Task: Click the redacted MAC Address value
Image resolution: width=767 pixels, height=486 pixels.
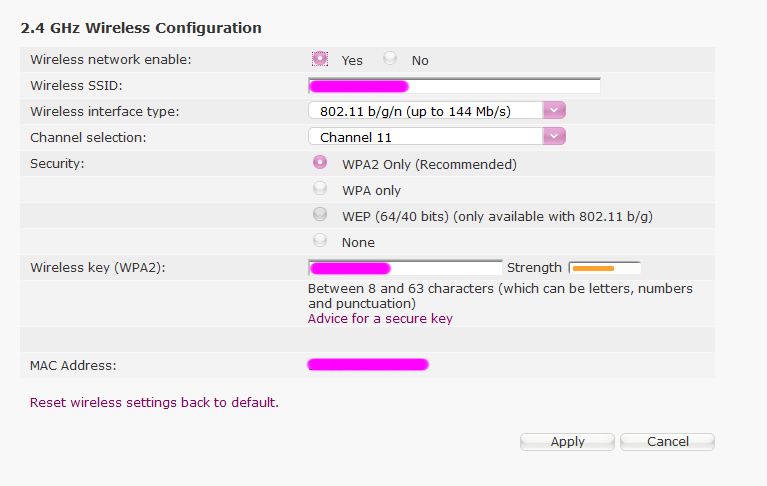Action: (x=368, y=365)
